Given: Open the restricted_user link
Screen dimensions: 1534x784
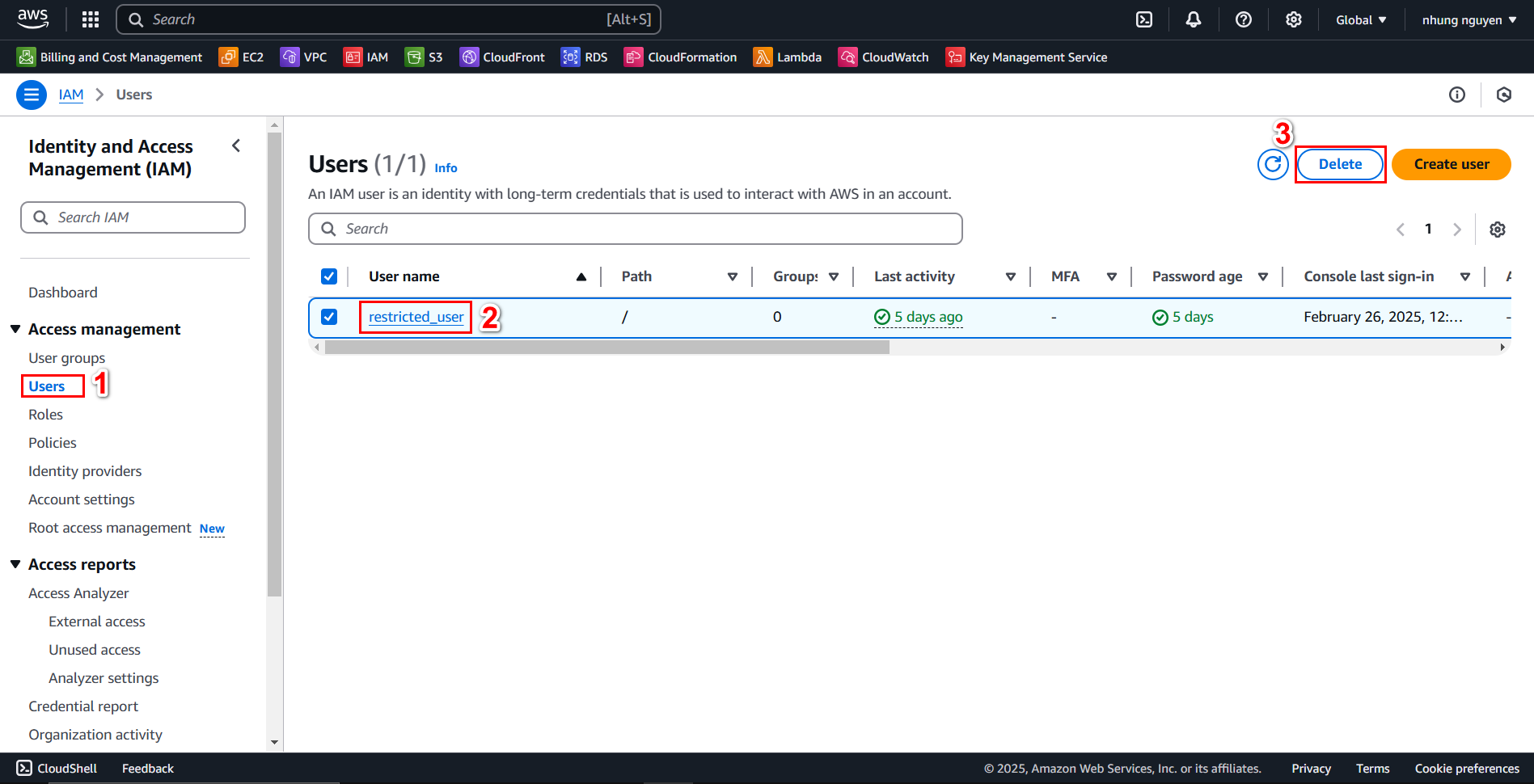Looking at the screenshot, I should click(416, 317).
